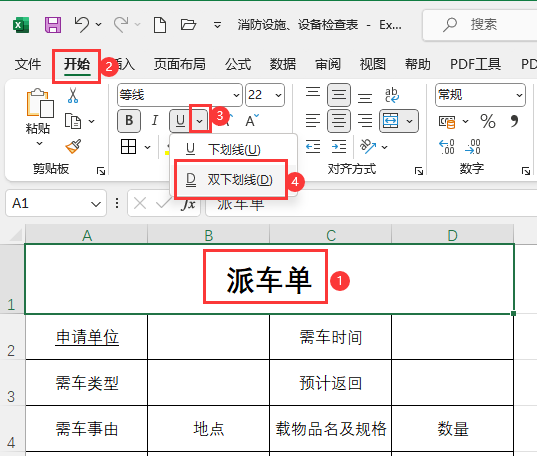Click the 搜索 search box

(479, 25)
